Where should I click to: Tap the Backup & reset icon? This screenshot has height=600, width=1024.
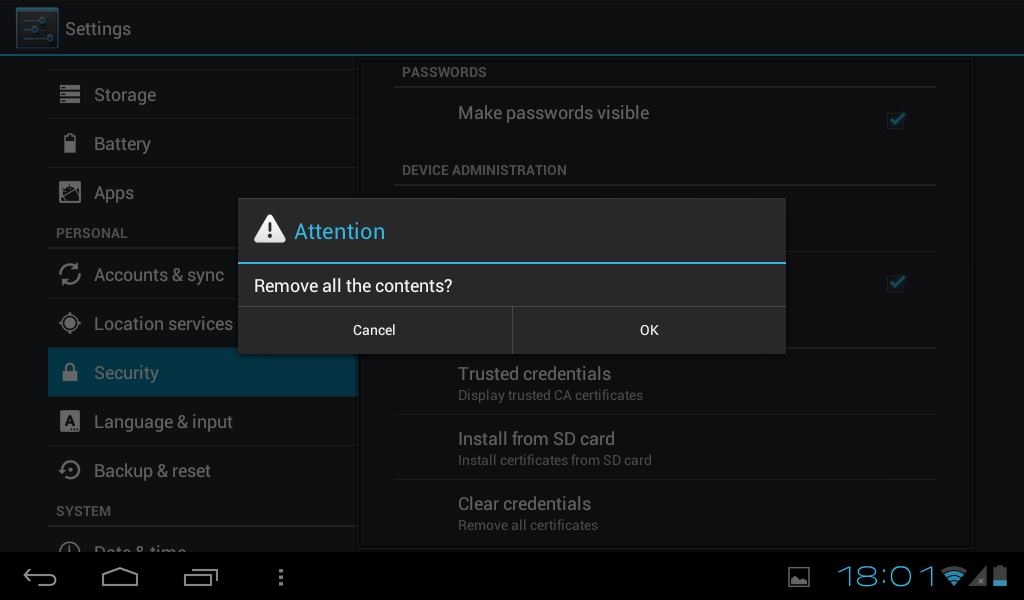coord(70,470)
